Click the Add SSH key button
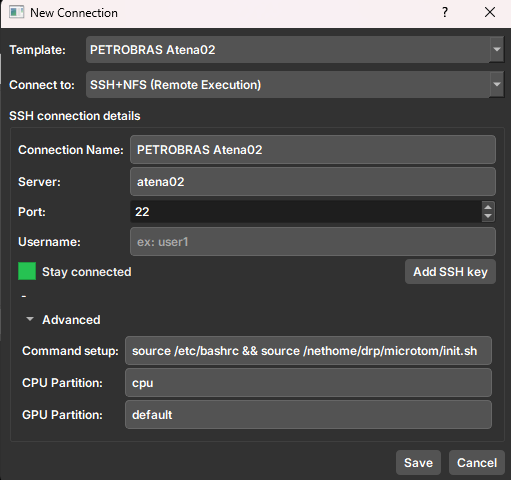The height and width of the screenshot is (480, 511). click(x=450, y=272)
